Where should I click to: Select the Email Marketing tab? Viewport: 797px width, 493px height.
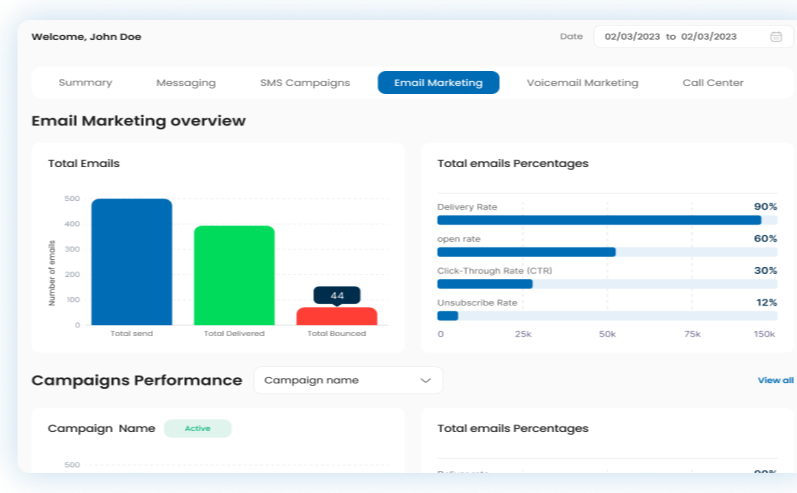coord(438,83)
